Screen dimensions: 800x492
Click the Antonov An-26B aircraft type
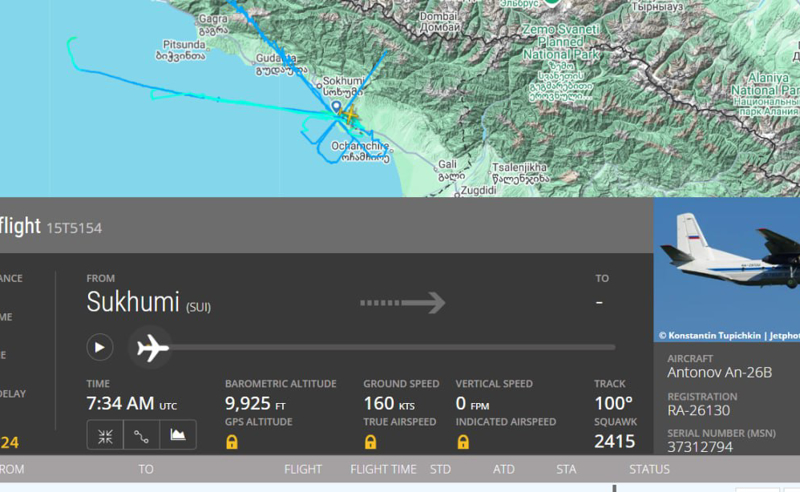tap(718, 373)
